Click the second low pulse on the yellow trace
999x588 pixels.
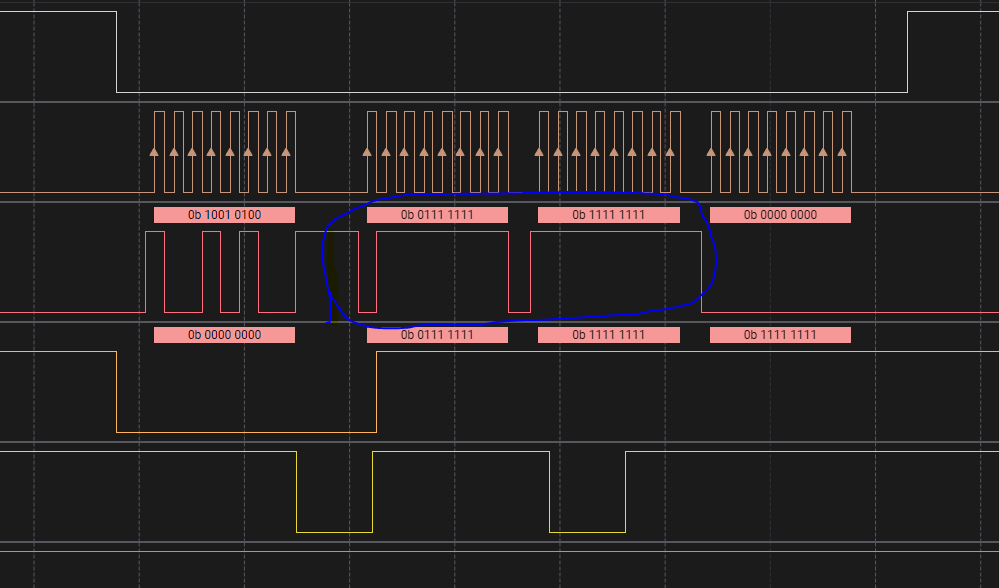click(x=587, y=492)
